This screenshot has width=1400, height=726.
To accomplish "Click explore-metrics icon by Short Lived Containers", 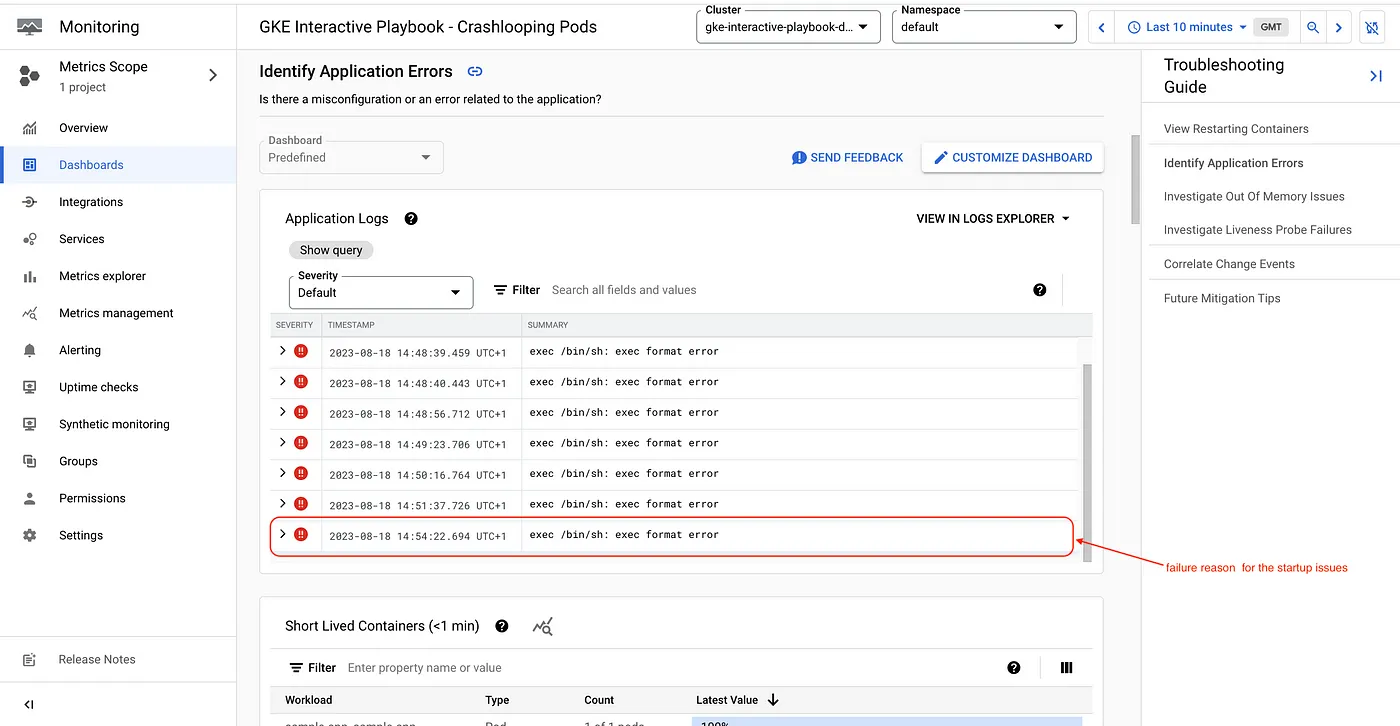I will pos(543,627).
